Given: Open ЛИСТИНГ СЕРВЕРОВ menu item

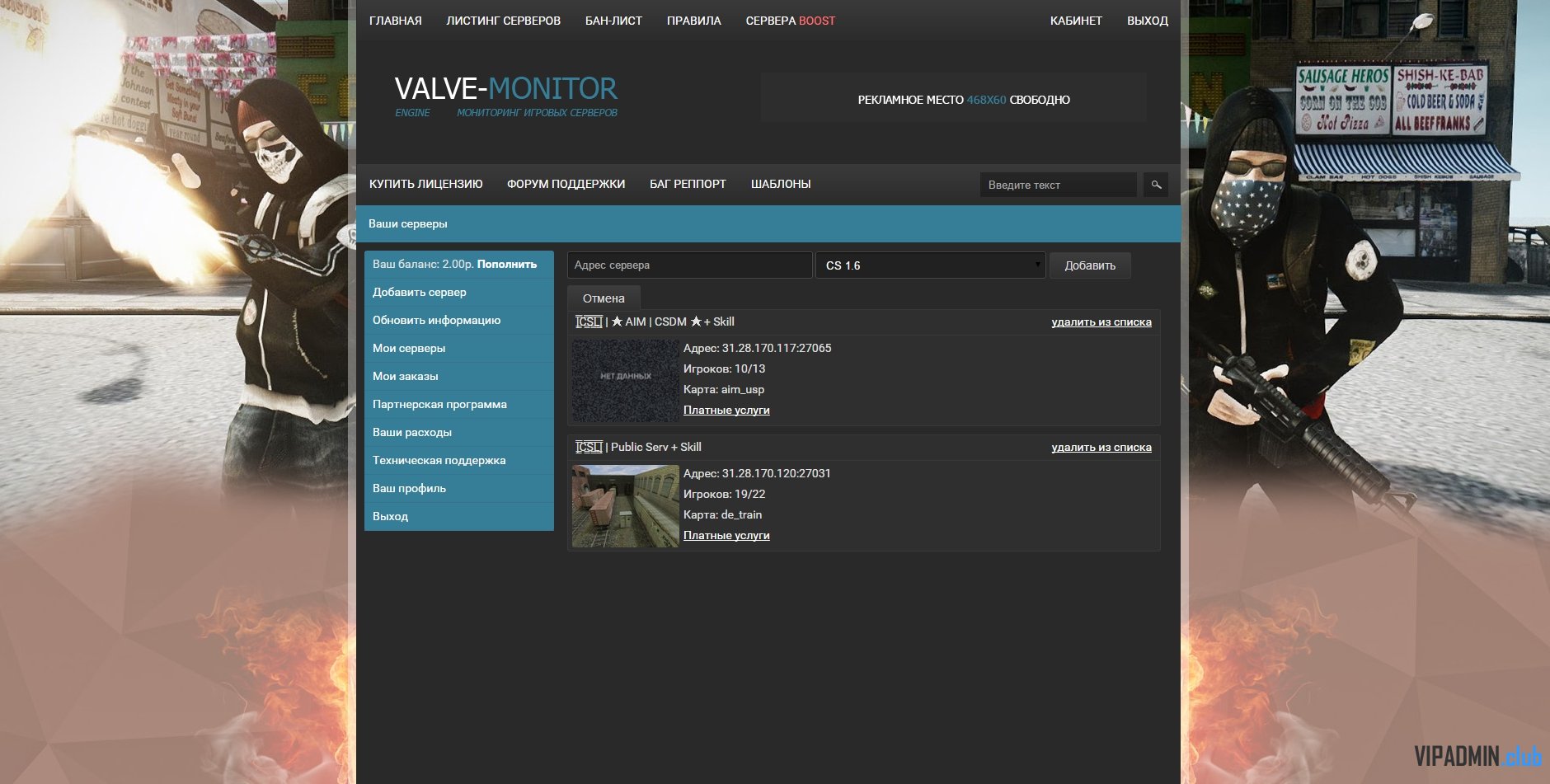Looking at the screenshot, I should [x=503, y=21].
